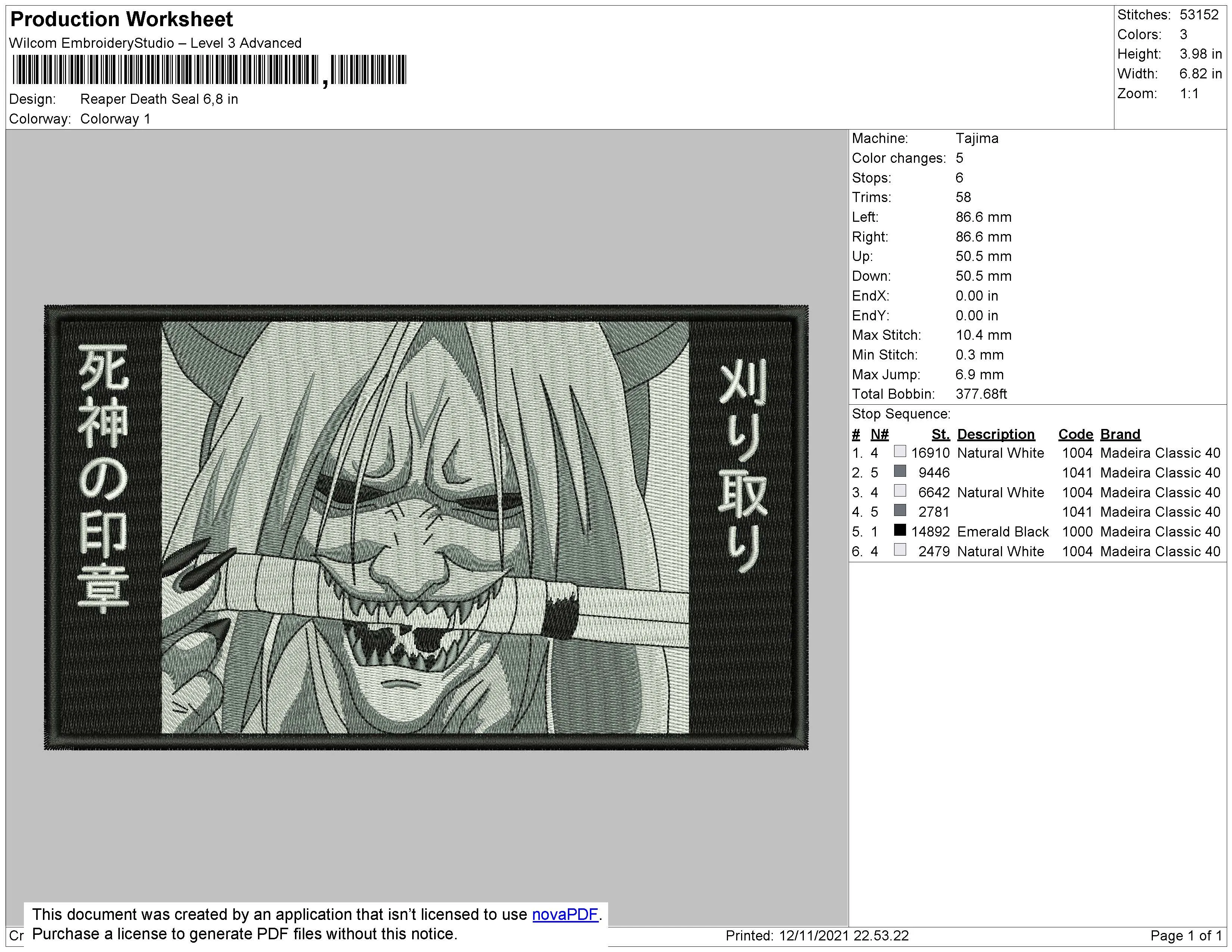This screenshot has height=952, width=1232.
Task: Click the Stitches value 53152
Action: click(x=1199, y=15)
